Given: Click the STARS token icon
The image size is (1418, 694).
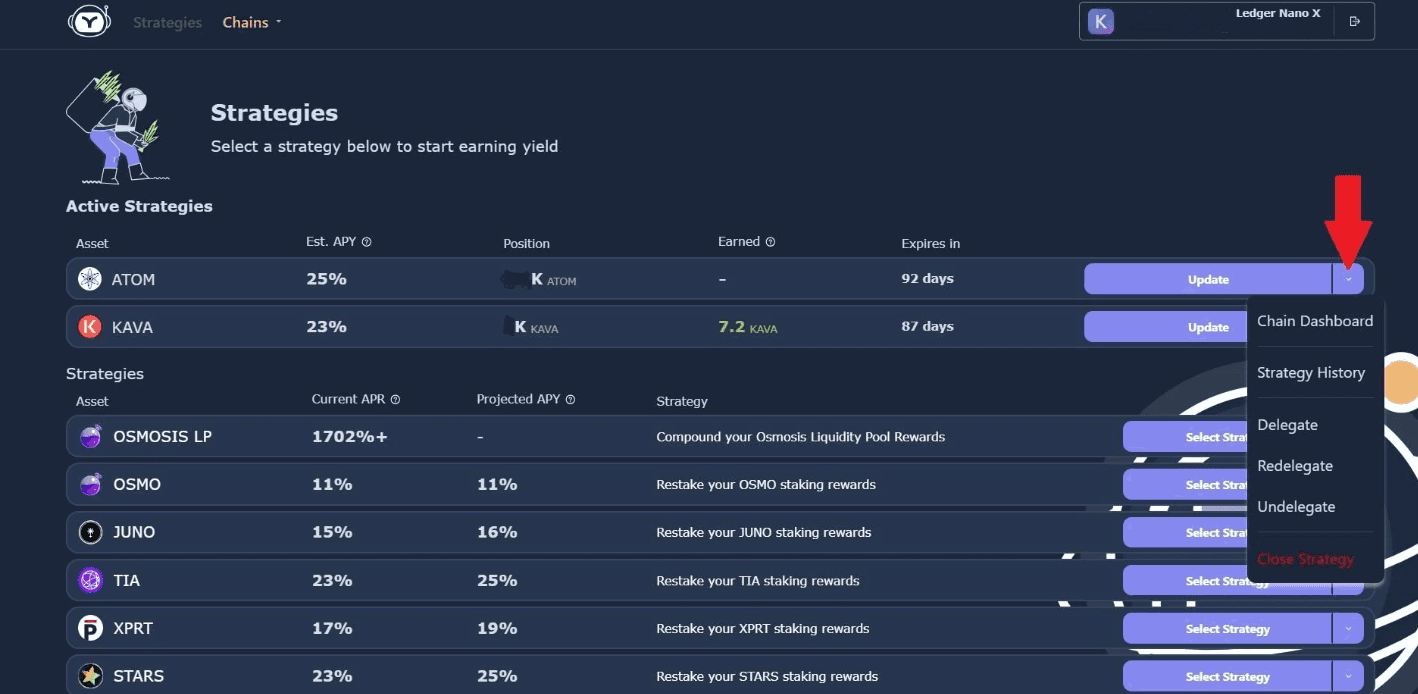Looking at the screenshot, I should [90, 676].
